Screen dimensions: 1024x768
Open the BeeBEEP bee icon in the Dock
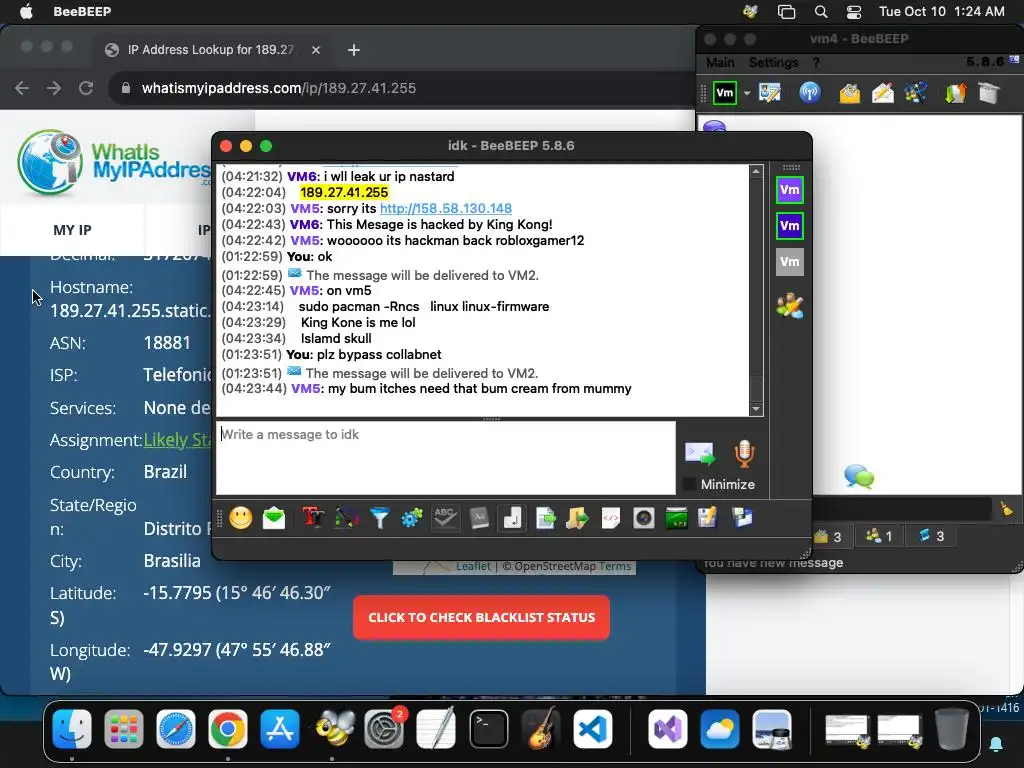click(x=334, y=728)
